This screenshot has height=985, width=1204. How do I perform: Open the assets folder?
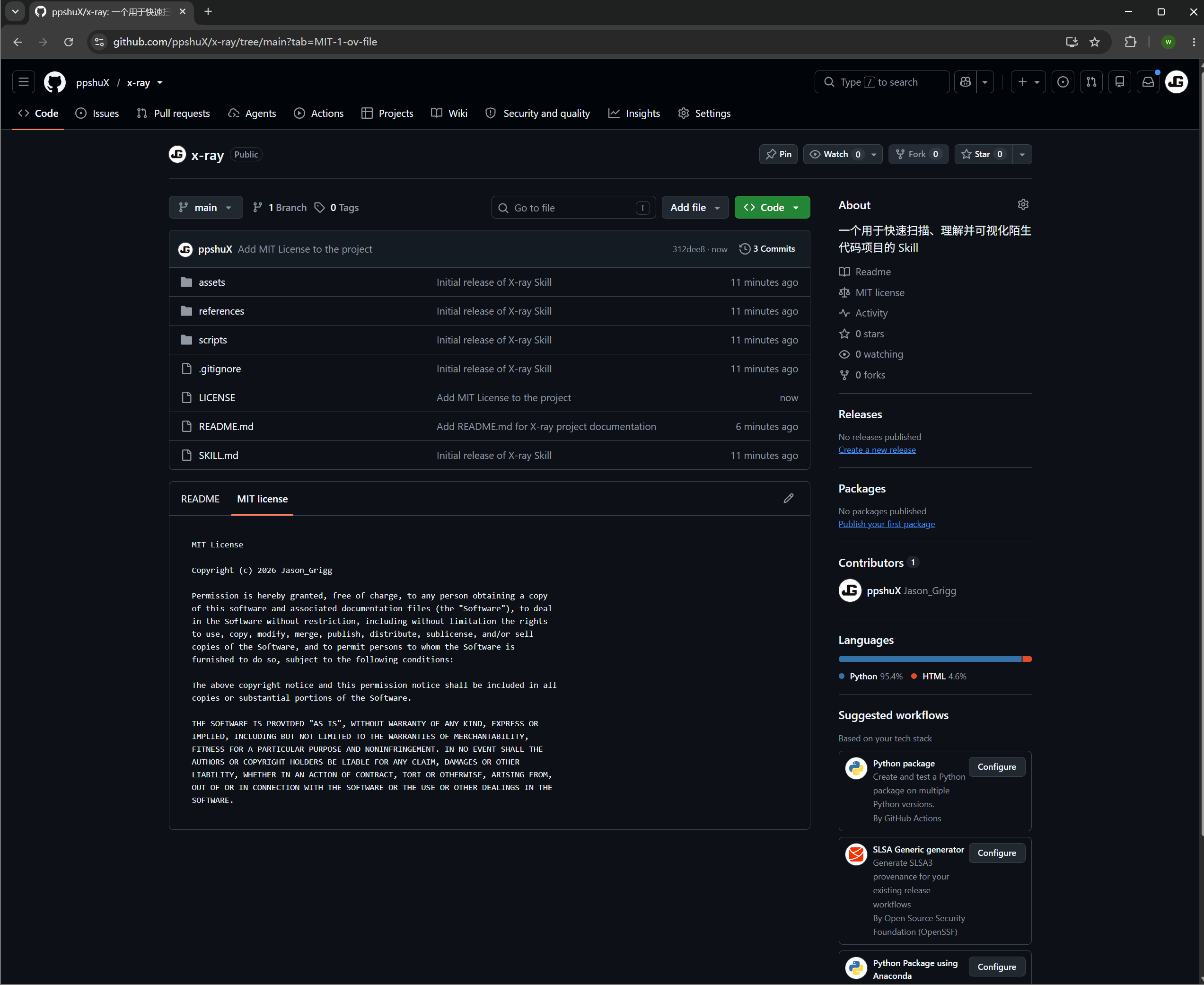point(211,282)
